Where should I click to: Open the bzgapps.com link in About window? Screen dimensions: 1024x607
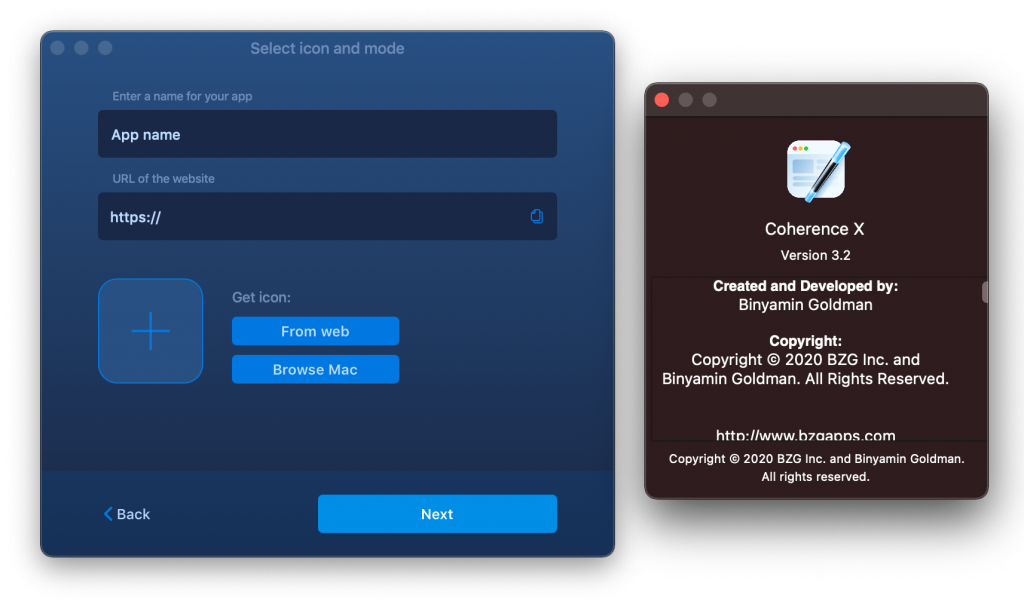805,435
